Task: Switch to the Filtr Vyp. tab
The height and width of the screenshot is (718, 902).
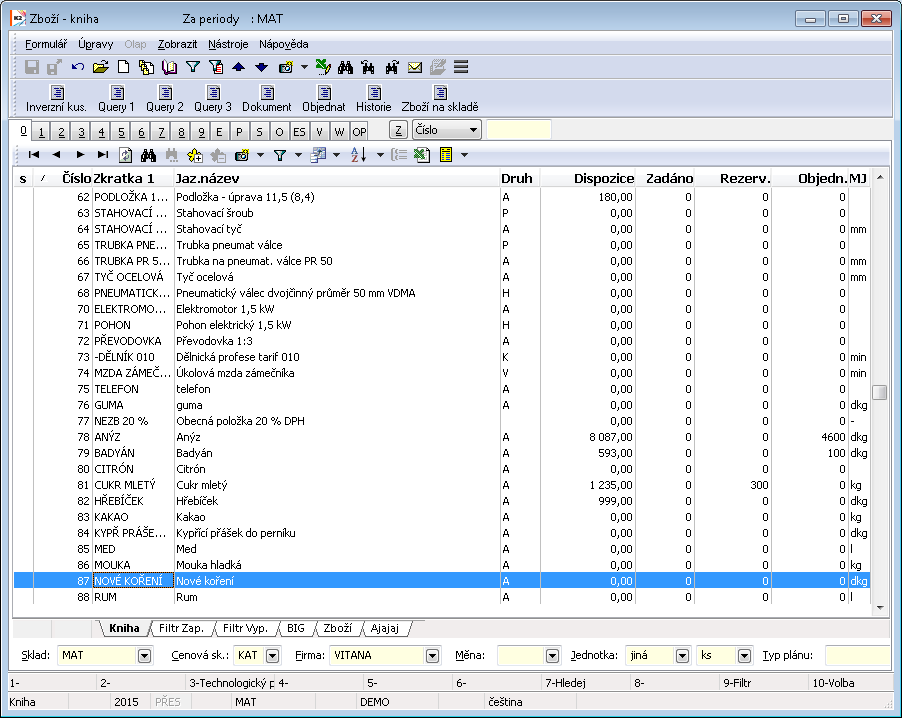Action: [246, 628]
